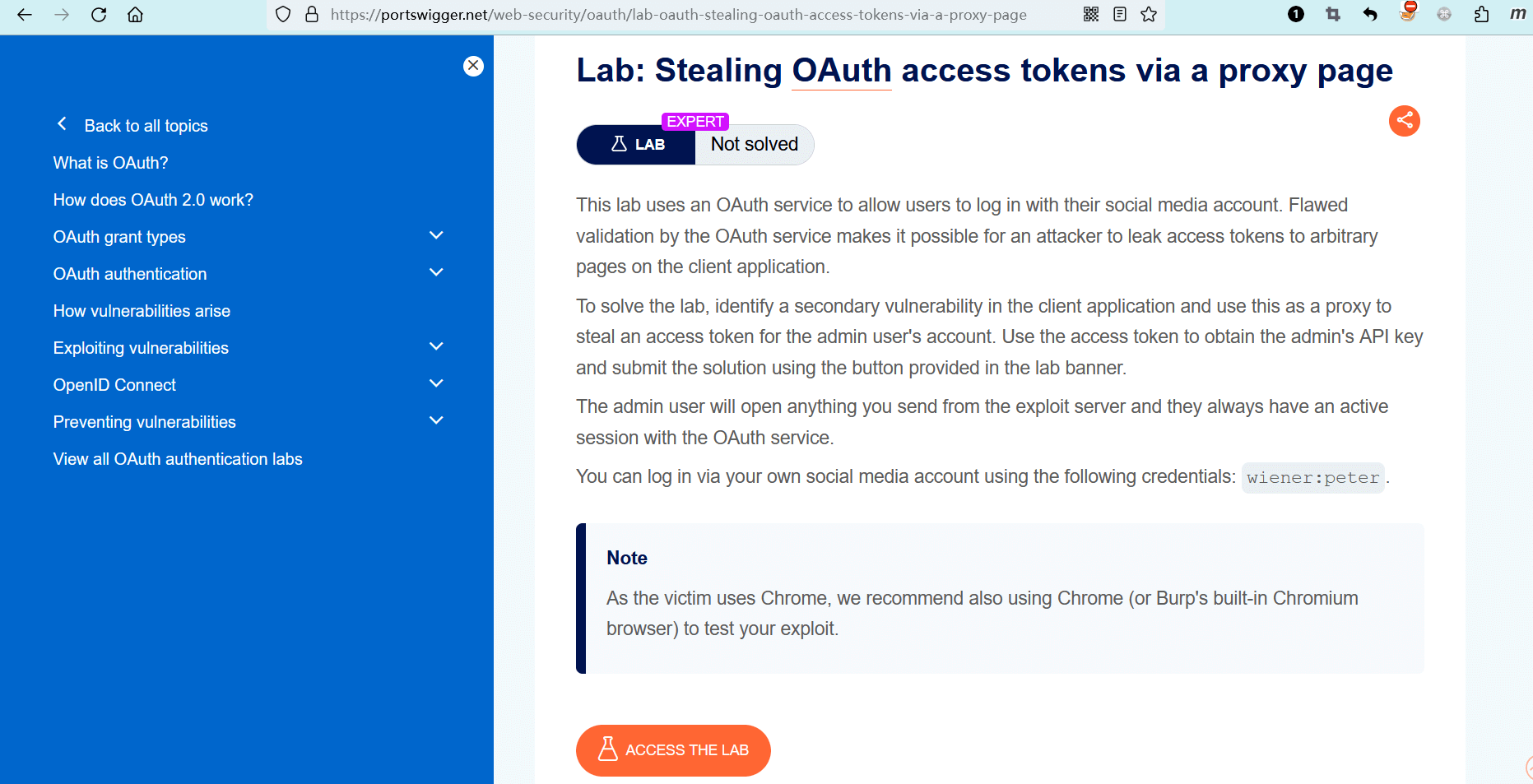Go to the browser home page
The width and height of the screenshot is (1533, 784).
(135, 14)
